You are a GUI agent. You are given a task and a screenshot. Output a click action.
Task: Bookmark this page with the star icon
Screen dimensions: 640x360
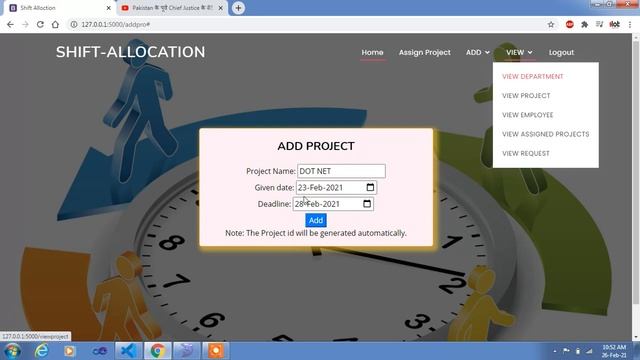tap(551, 24)
